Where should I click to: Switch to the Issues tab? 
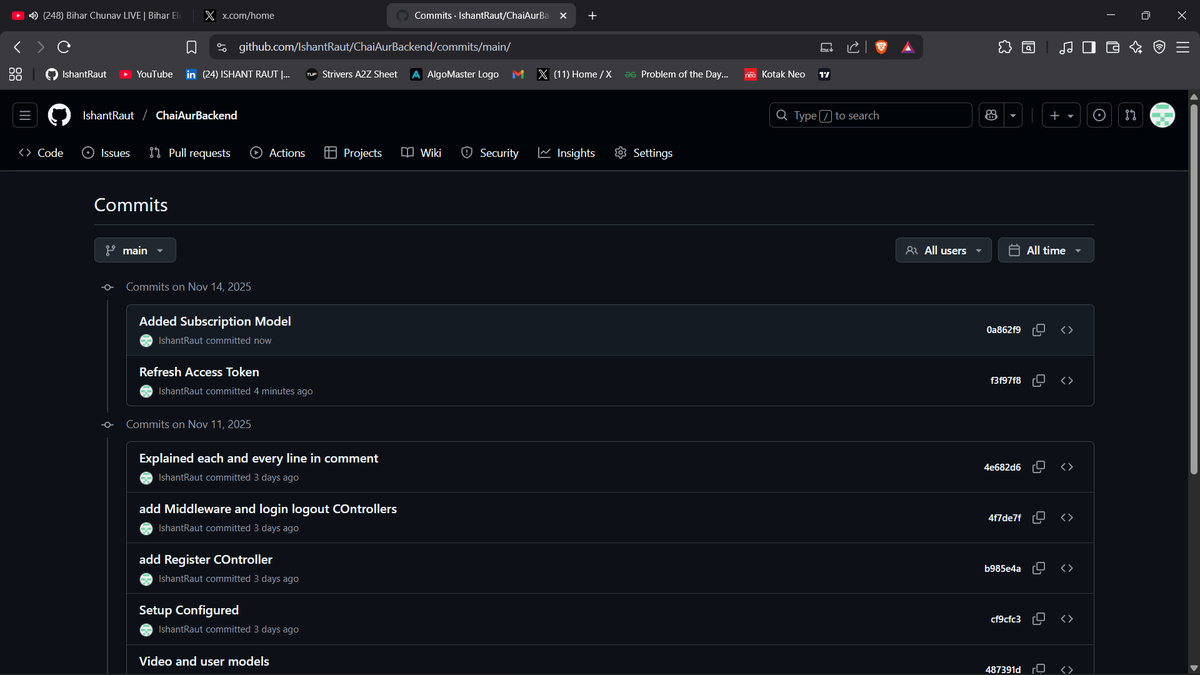click(106, 153)
